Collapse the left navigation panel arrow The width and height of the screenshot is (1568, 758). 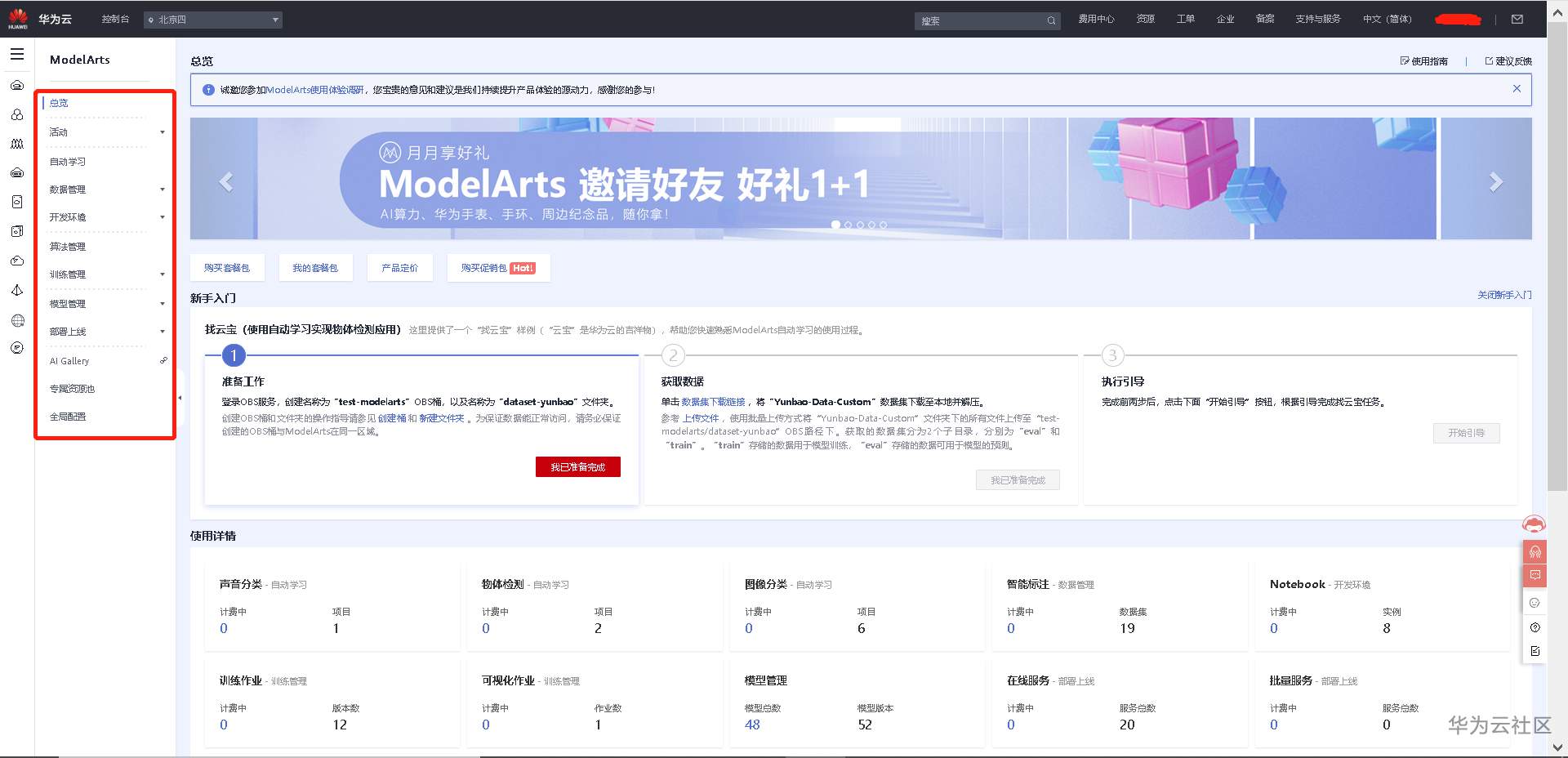tap(180, 399)
